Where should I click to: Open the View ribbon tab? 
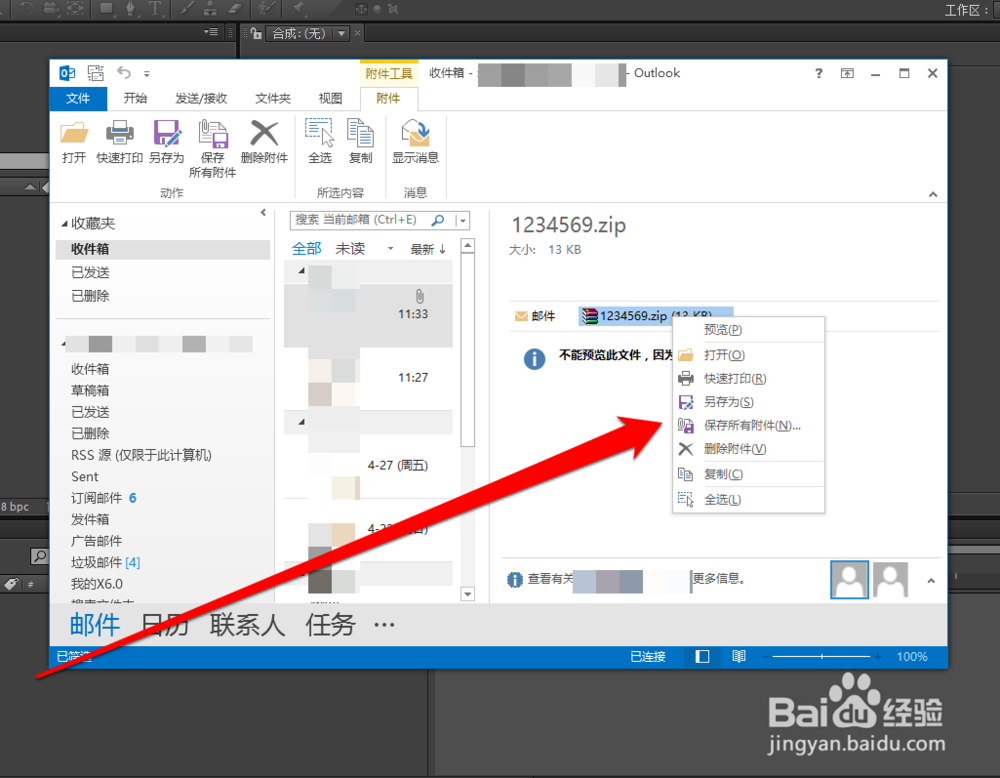pos(330,98)
